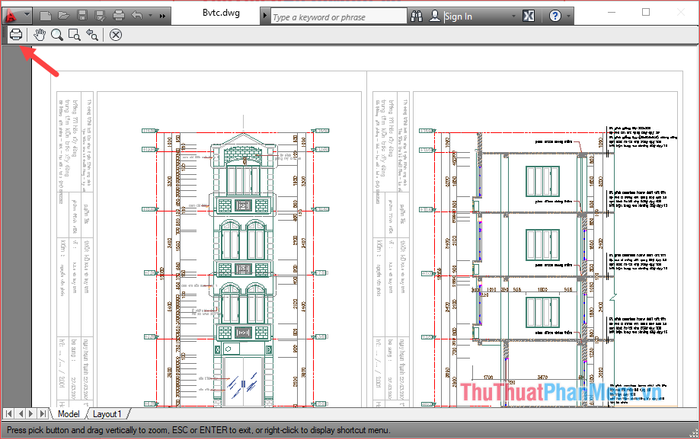Click the Save As icon
This screenshot has height=439, width=700.
point(100,16)
